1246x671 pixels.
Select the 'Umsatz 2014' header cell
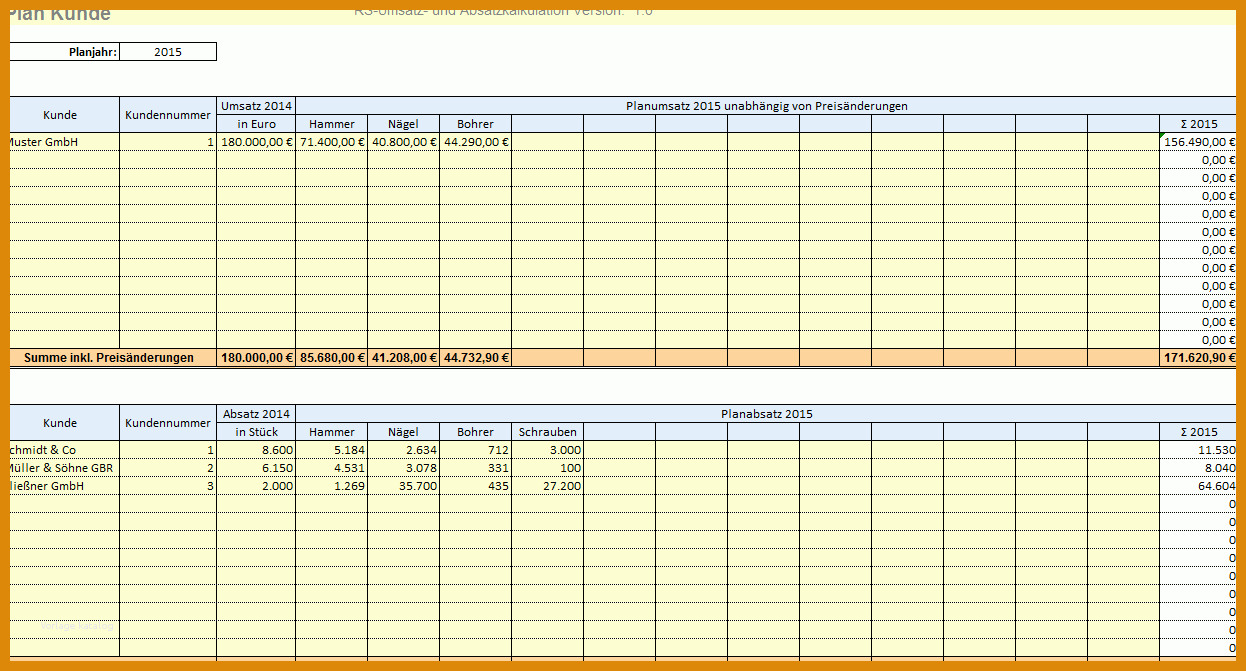256,105
